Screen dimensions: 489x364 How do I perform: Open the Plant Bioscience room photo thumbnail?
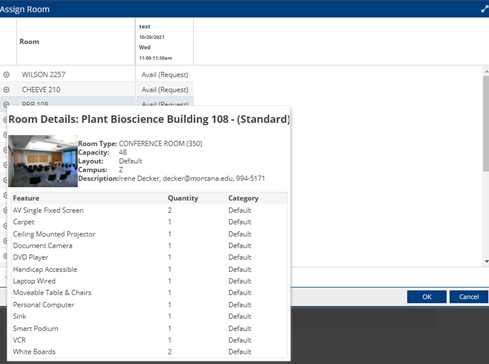point(43,161)
